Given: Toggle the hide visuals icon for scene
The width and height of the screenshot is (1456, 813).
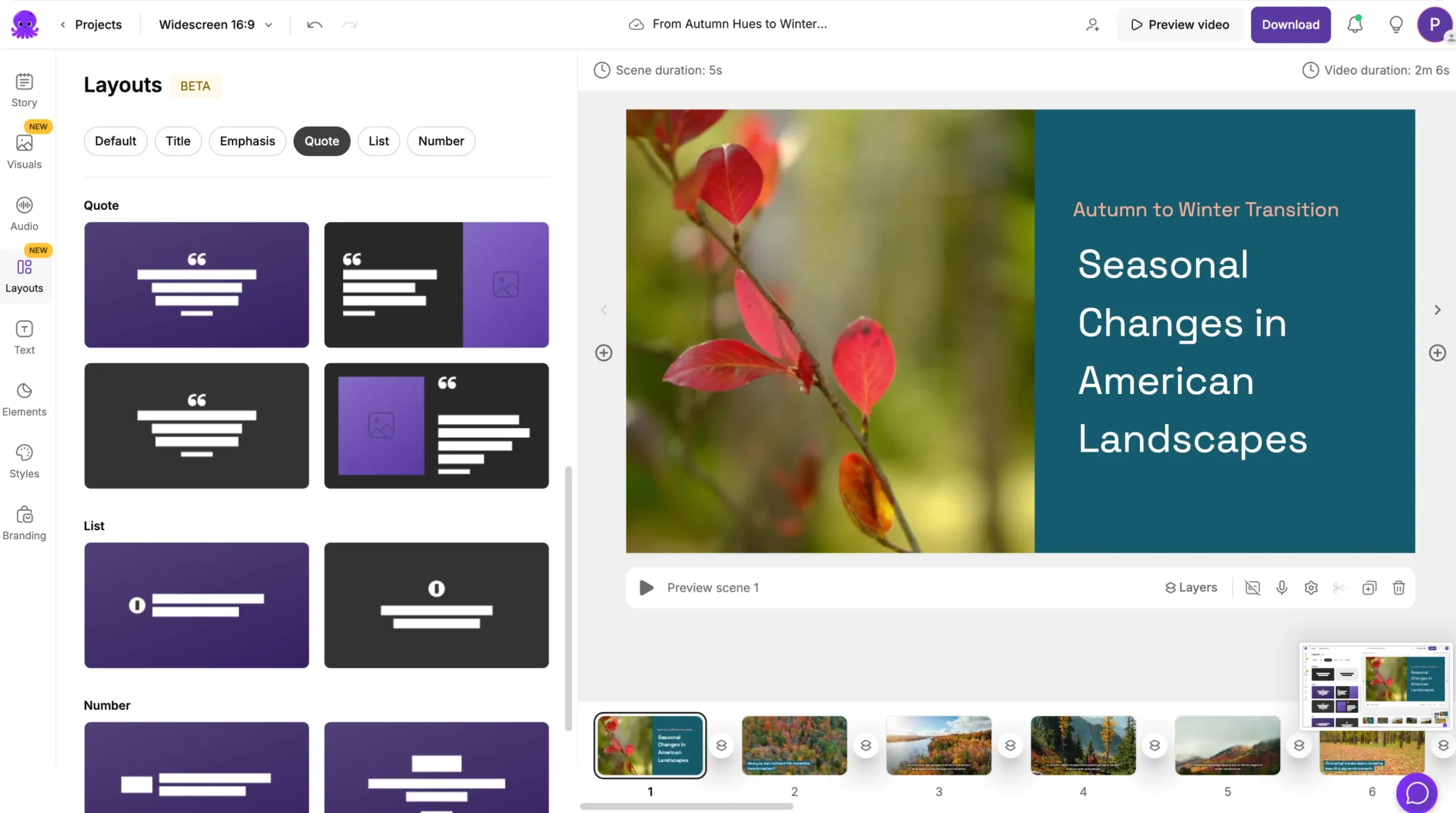Looking at the screenshot, I should point(1252,587).
